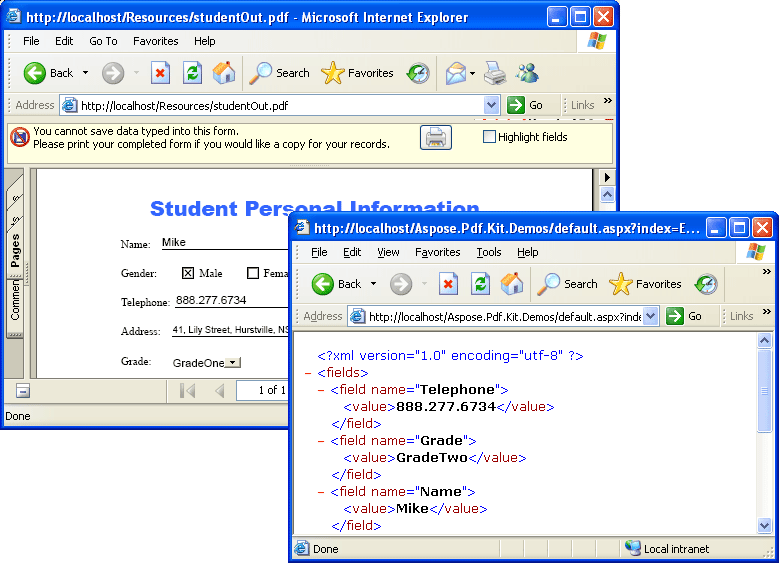780x564 pixels.
Task: Click the page layout icon in PDF status bar
Action: click(x=23, y=391)
